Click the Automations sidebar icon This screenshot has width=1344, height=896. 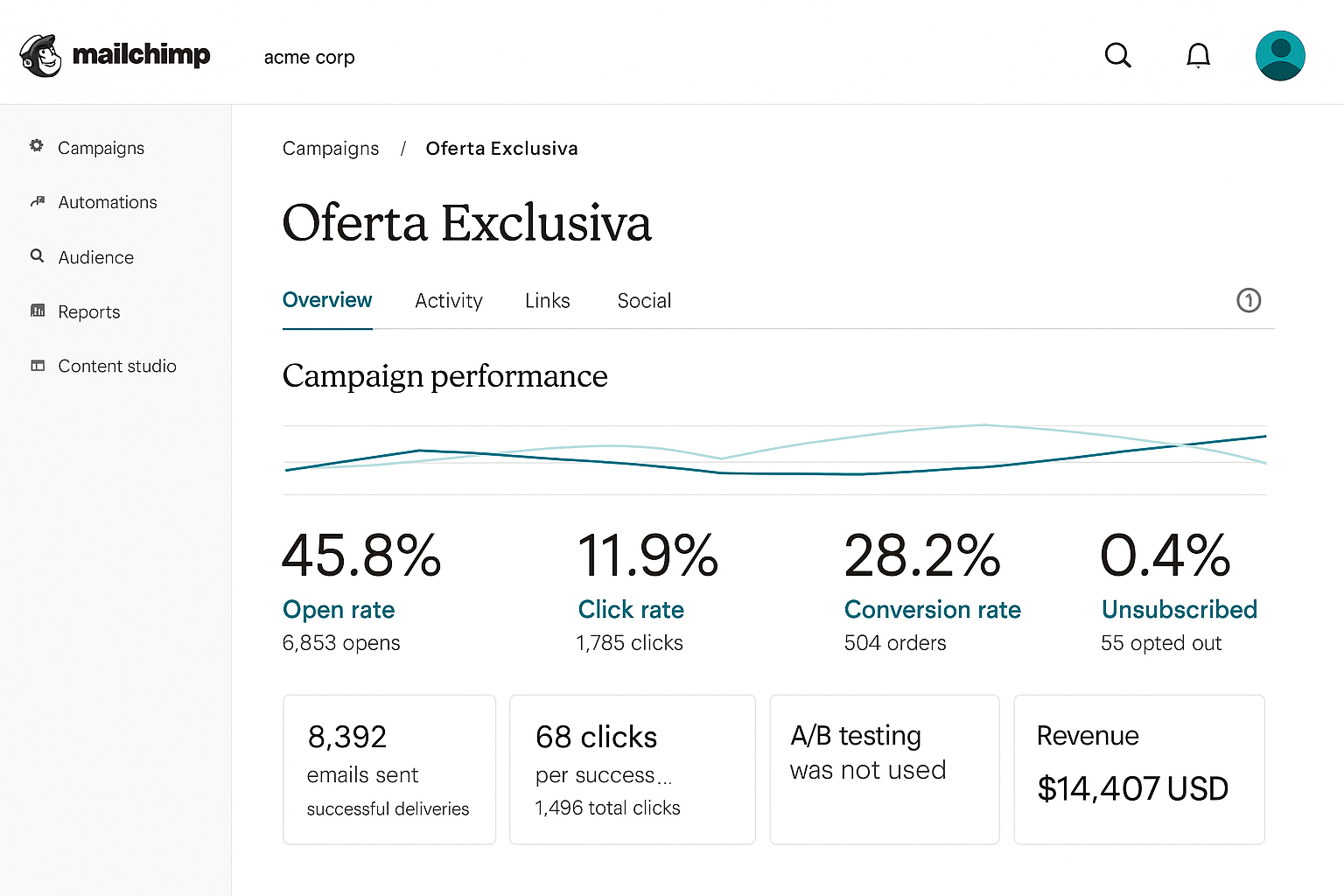pos(37,201)
